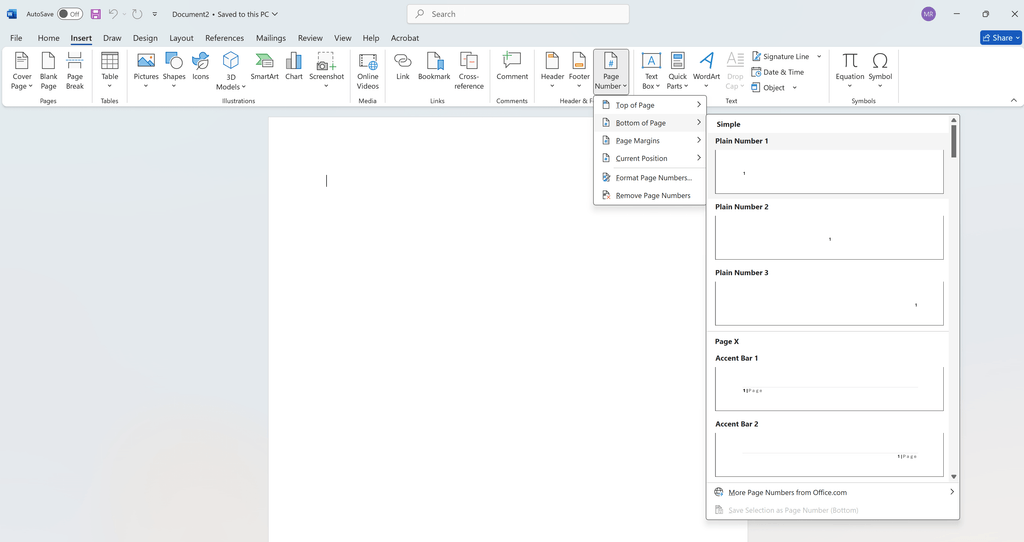The height and width of the screenshot is (542, 1024).
Task: Open the Top of Page submenu
Action: (x=650, y=105)
